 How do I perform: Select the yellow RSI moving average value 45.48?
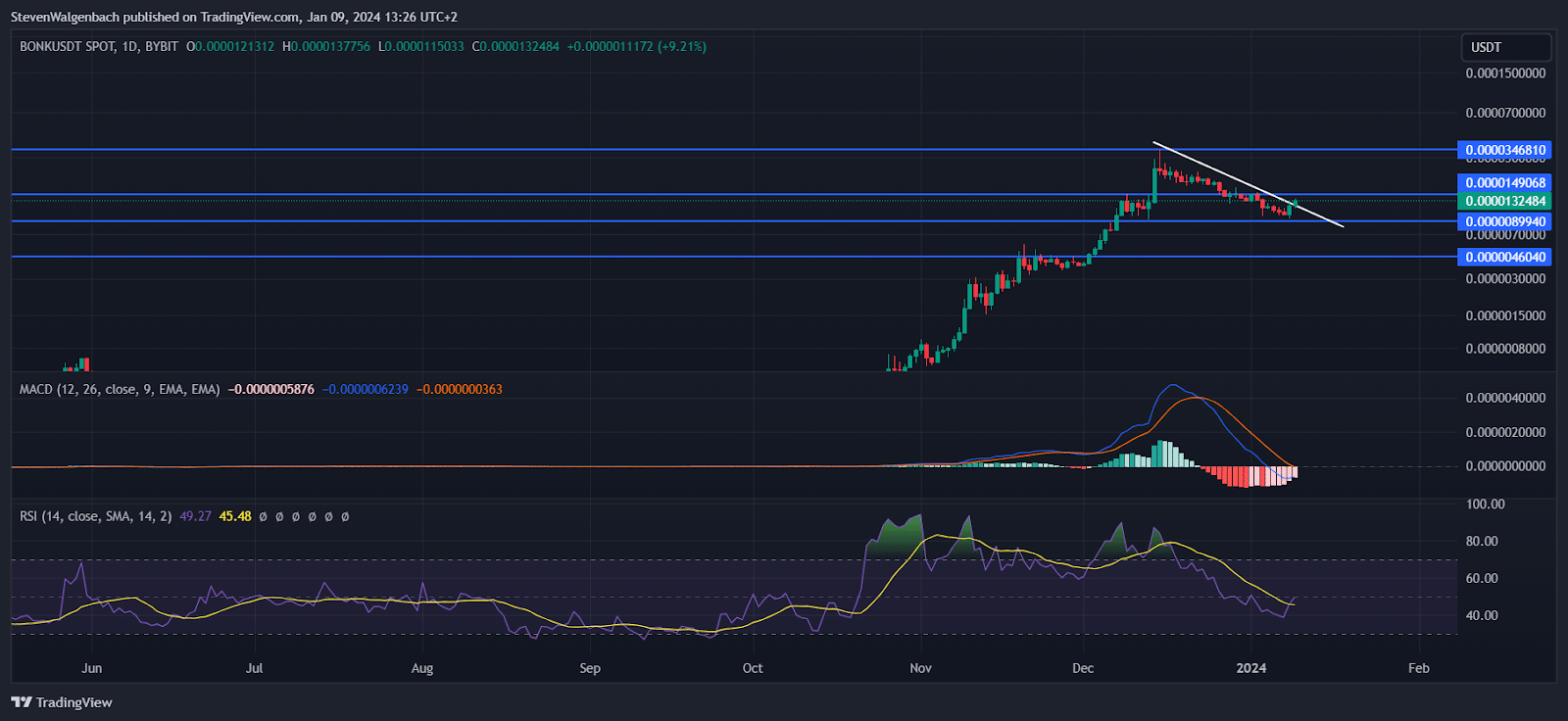click(235, 516)
